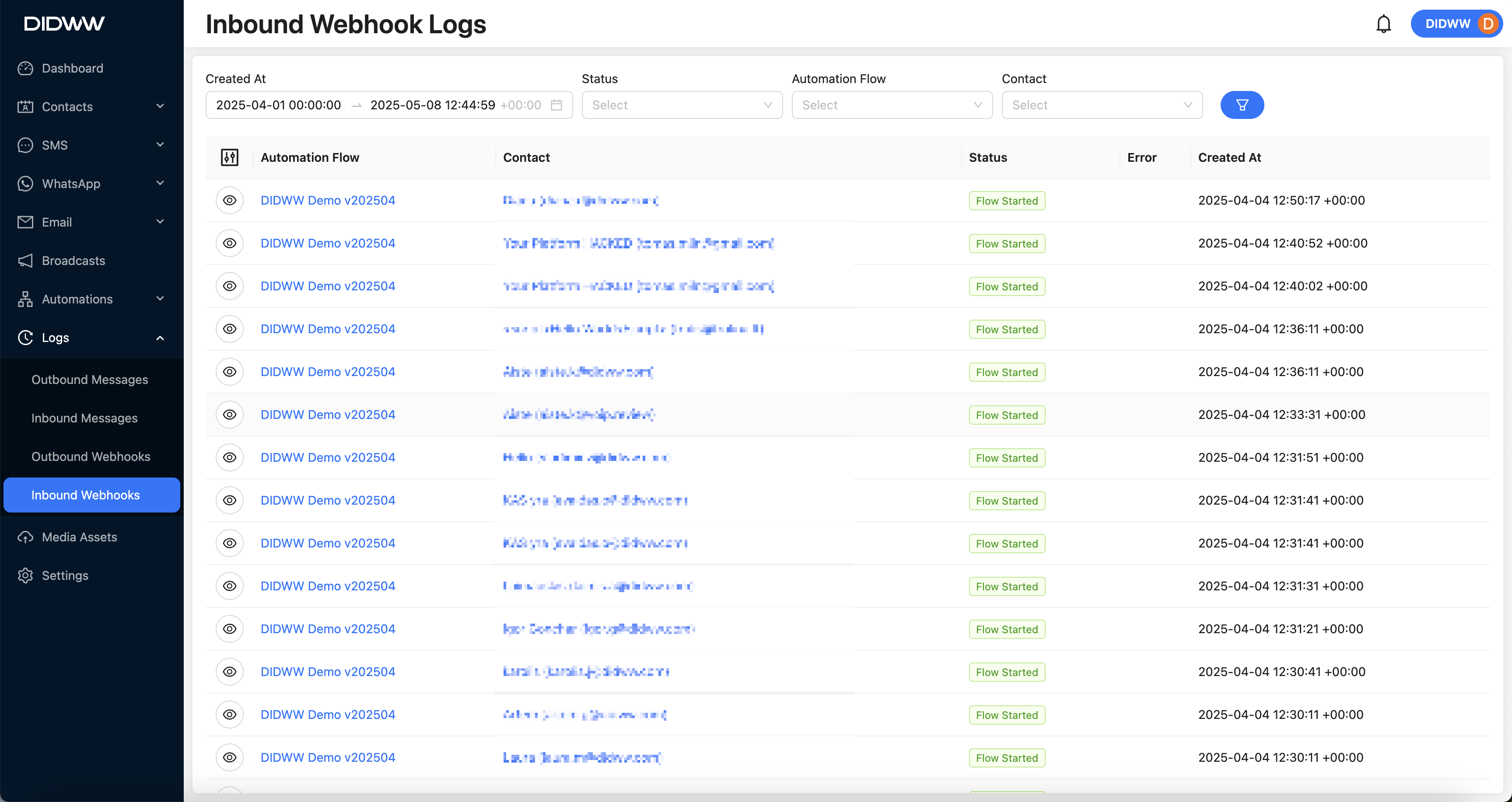Open Broadcasts in the sidebar

click(73, 261)
